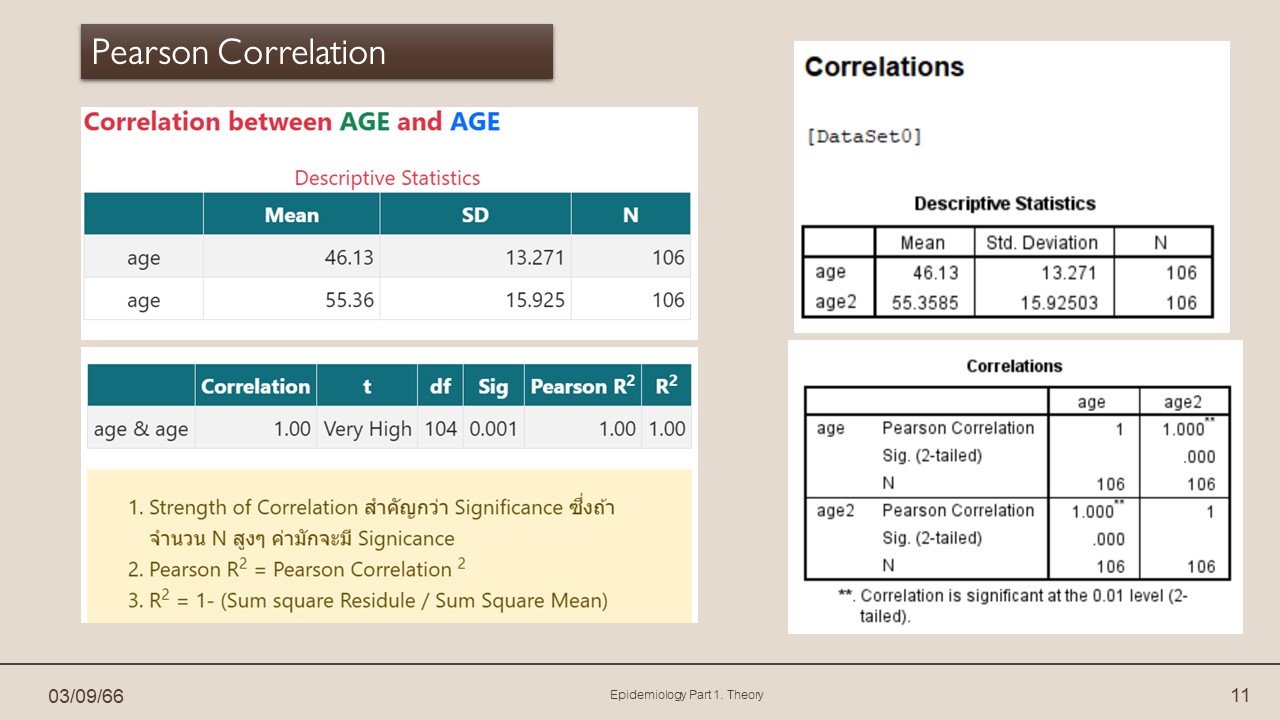Select the value 15.92503
Screen dimensions: 1280x720
(1057, 302)
